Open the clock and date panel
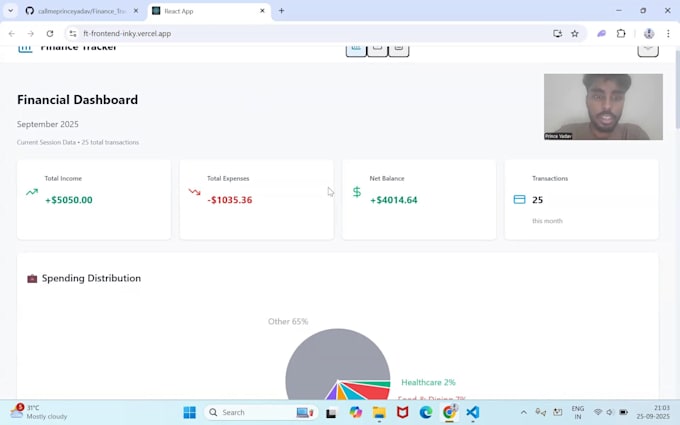The height and width of the screenshot is (425, 680). (654, 412)
